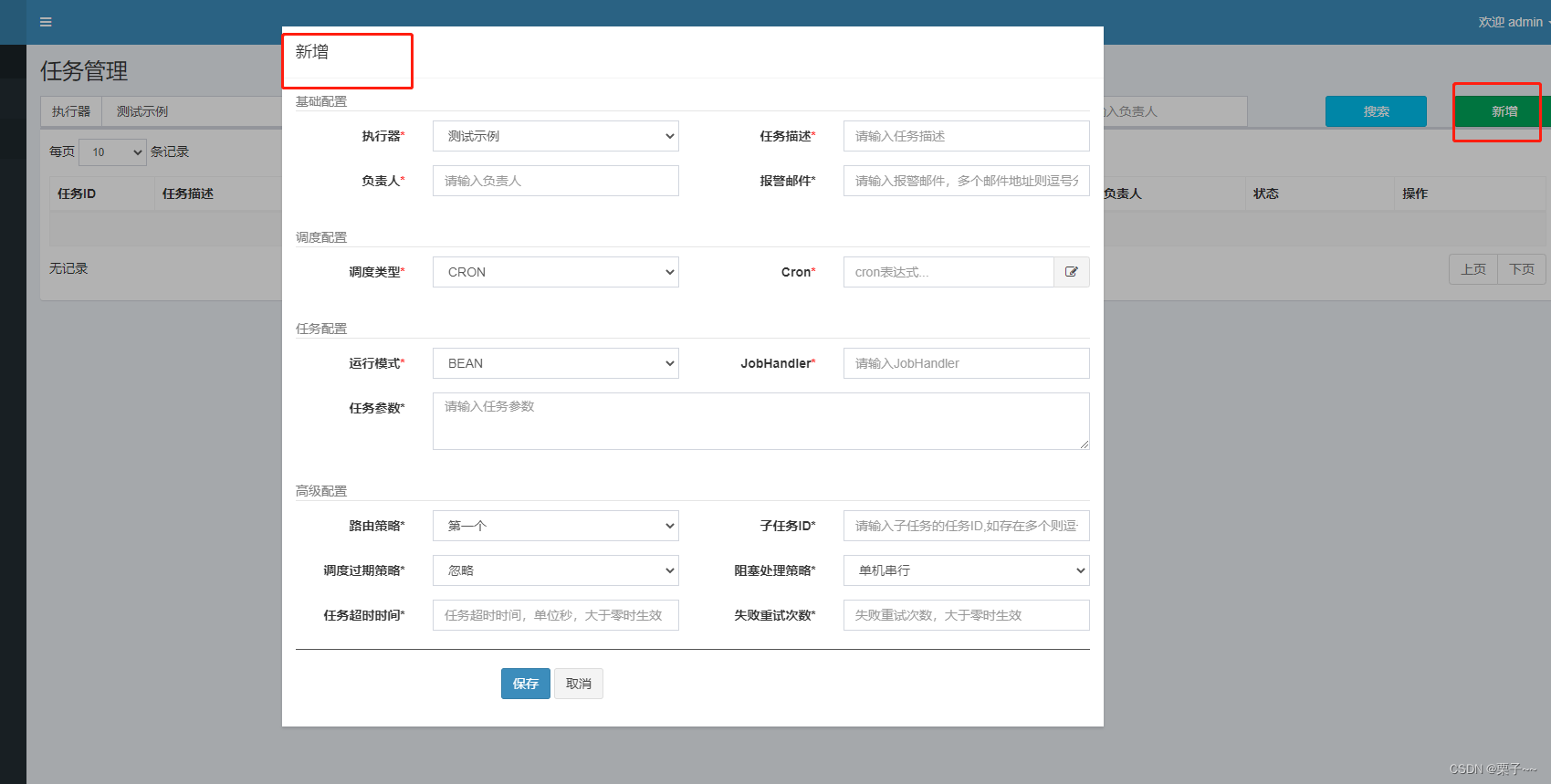
Task: Open the 运行模式 BEAN dropdown
Action: pyautogui.click(x=555, y=363)
